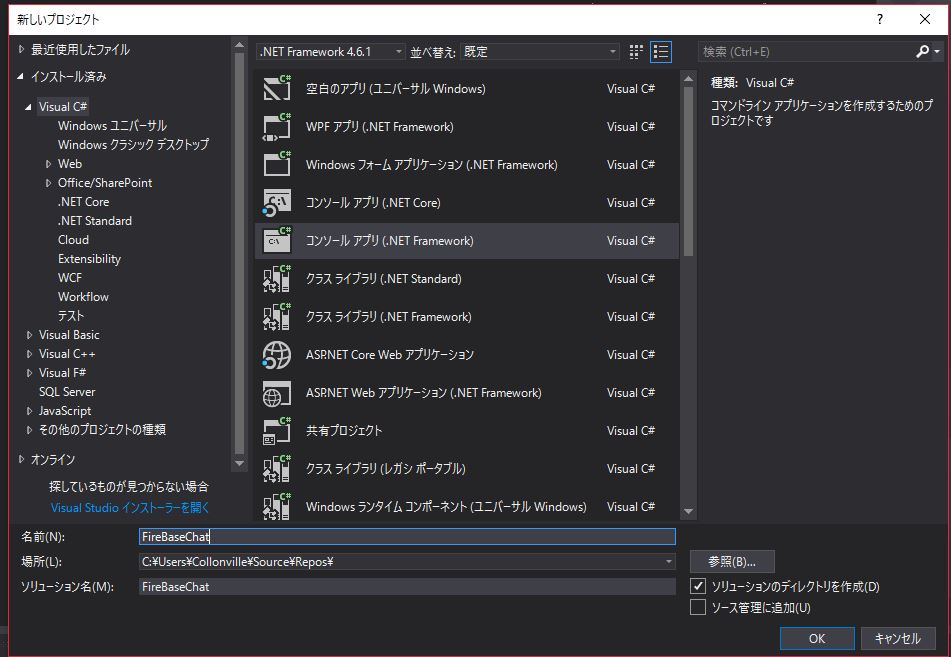Select the Workflow category
Screen dimensions: 951x657
83,297
